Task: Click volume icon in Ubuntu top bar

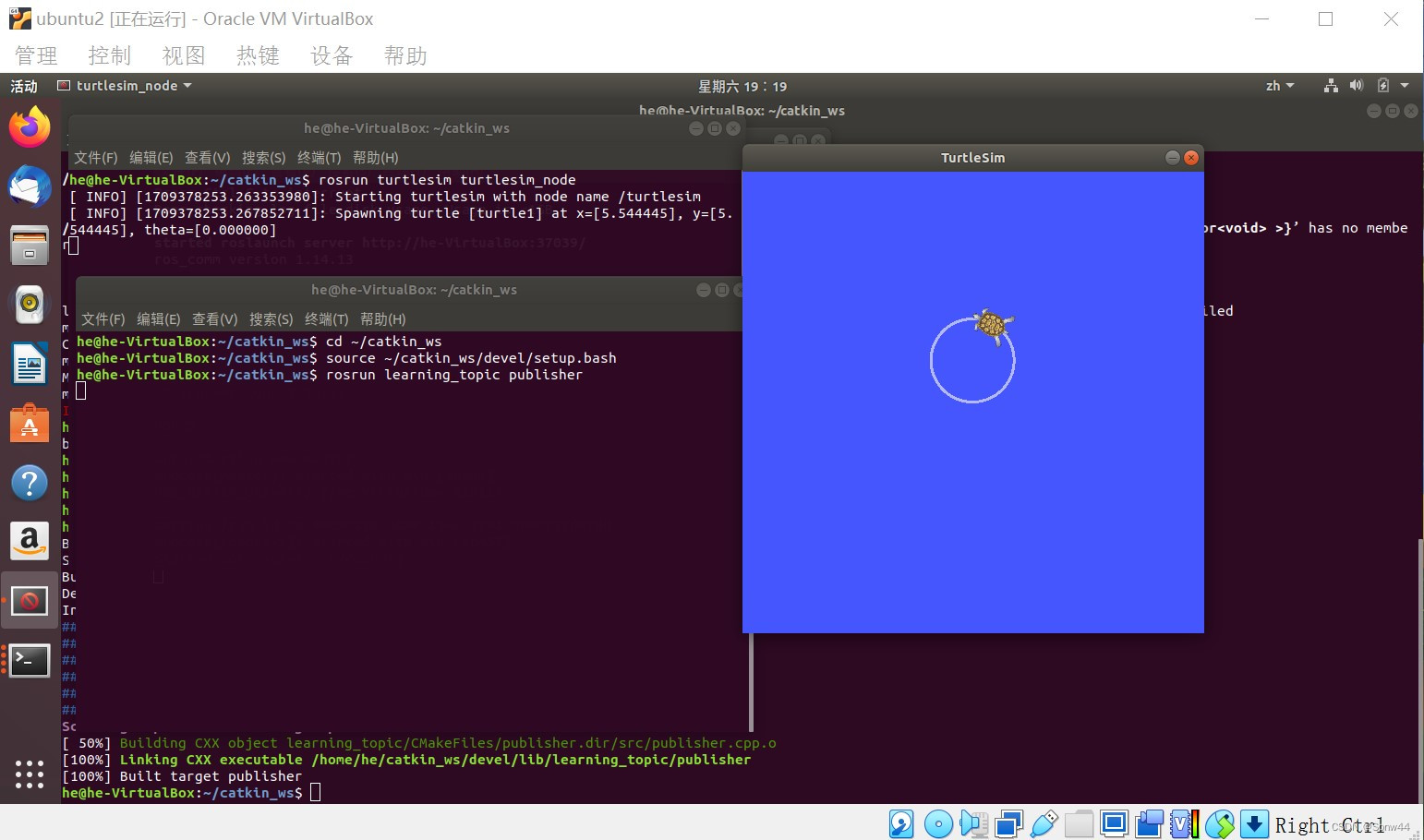Action: [x=1356, y=86]
